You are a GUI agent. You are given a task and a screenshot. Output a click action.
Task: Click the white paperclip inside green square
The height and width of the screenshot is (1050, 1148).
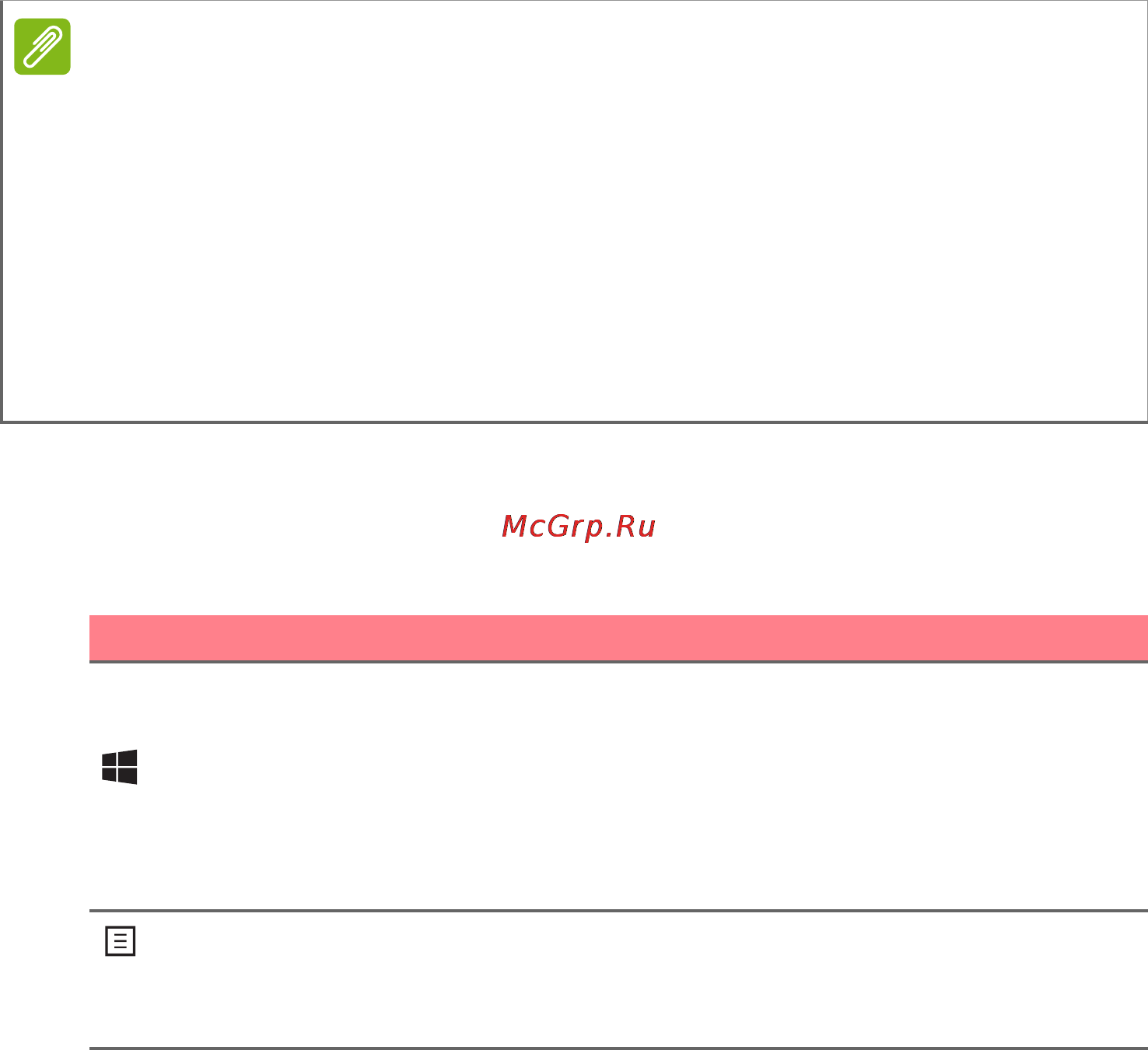[x=43, y=47]
